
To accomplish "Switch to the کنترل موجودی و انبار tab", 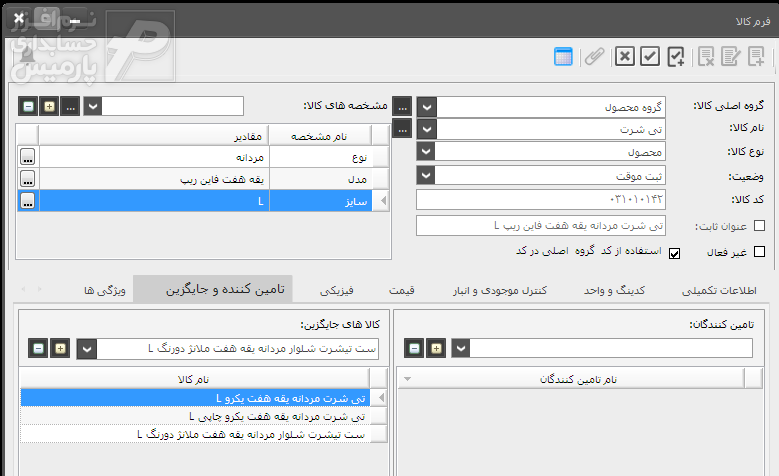I will tap(499, 290).
